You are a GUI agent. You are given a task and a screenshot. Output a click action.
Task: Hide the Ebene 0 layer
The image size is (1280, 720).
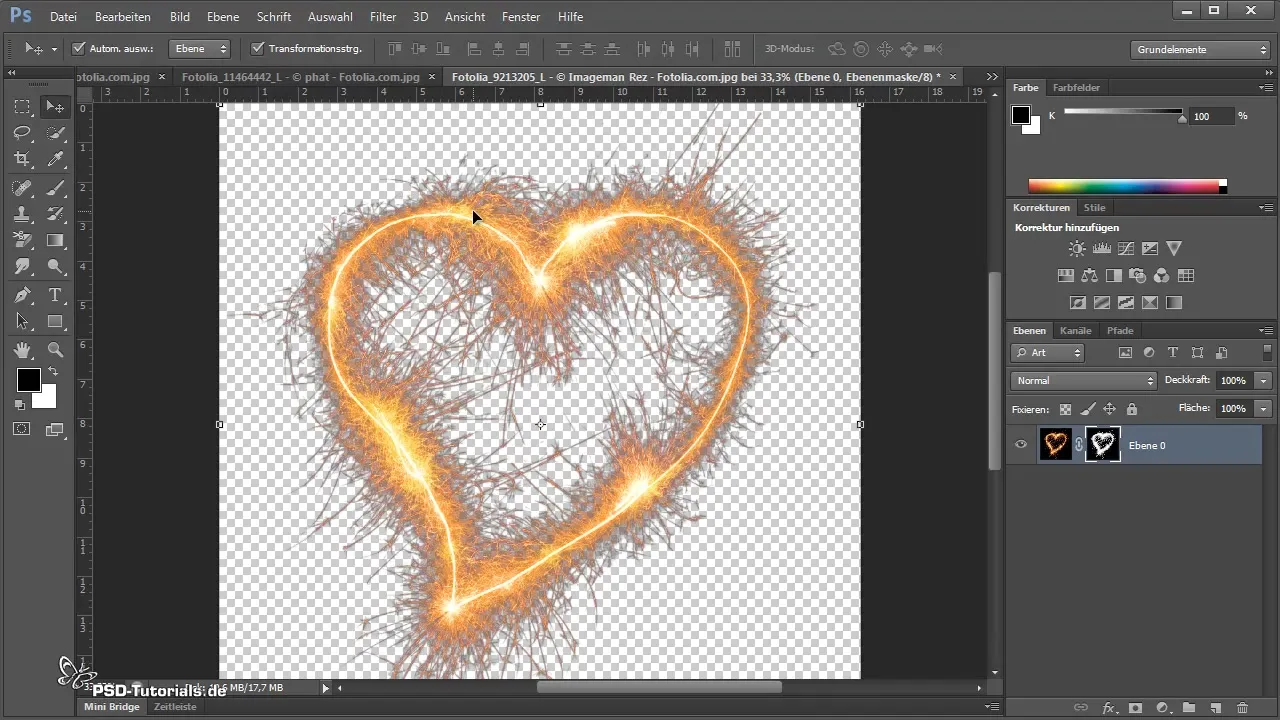coord(1021,445)
